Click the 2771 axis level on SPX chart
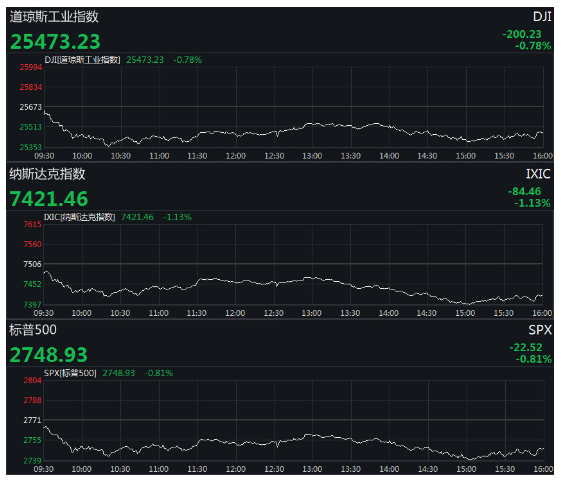The width and height of the screenshot is (561, 480). [x=33, y=420]
